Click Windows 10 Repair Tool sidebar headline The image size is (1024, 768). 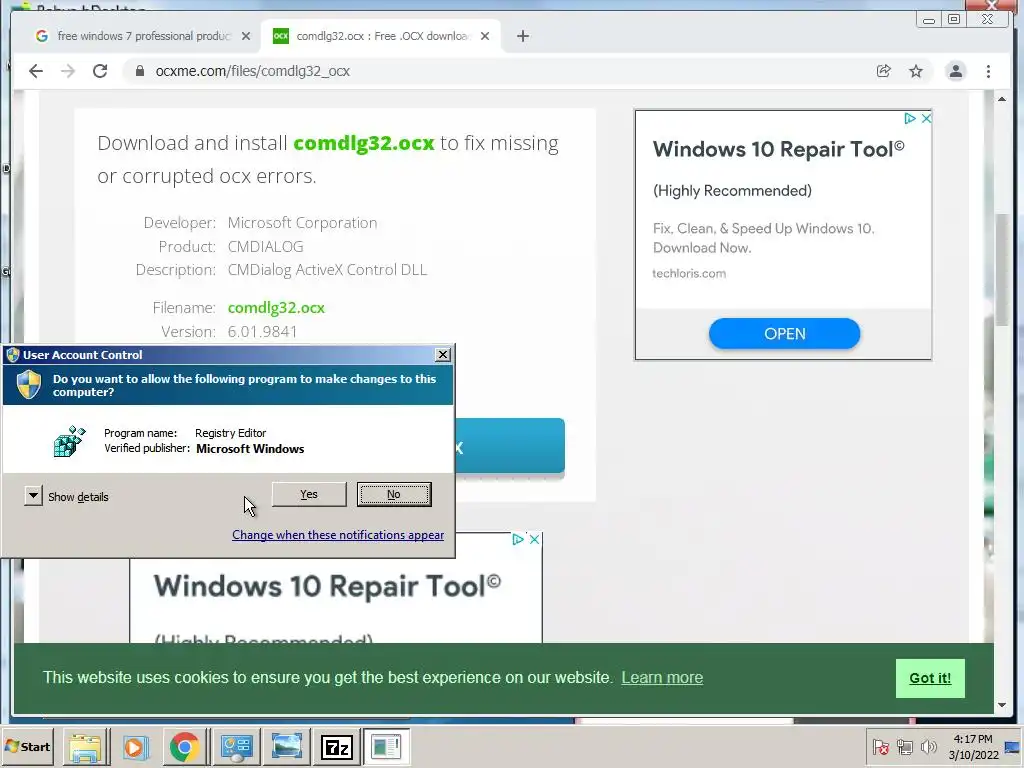pyautogui.click(x=778, y=150)
